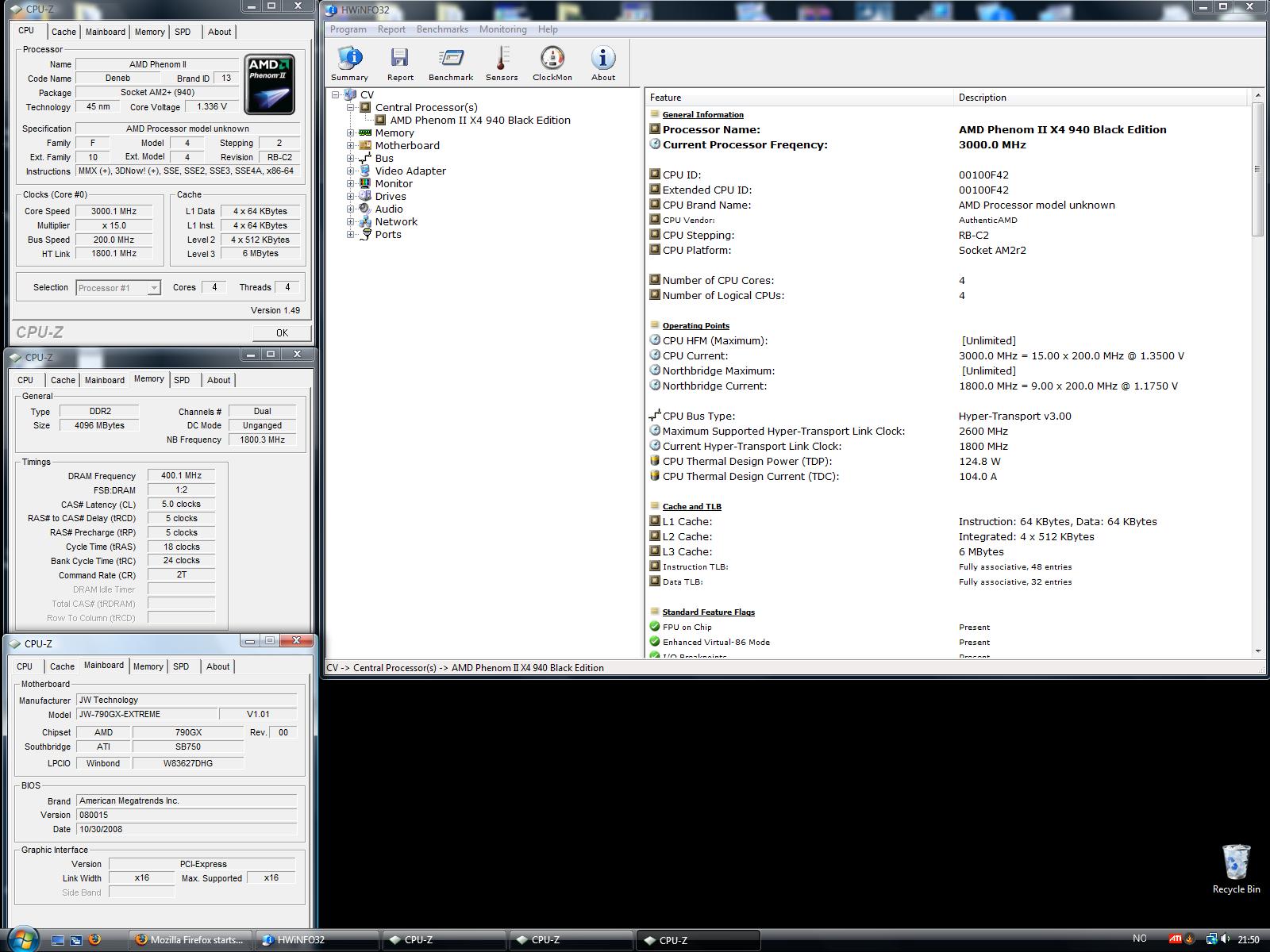This screenshot has width=1270, height=952.
Task: Open the Report menu
Action: click(x=391, y=29)
